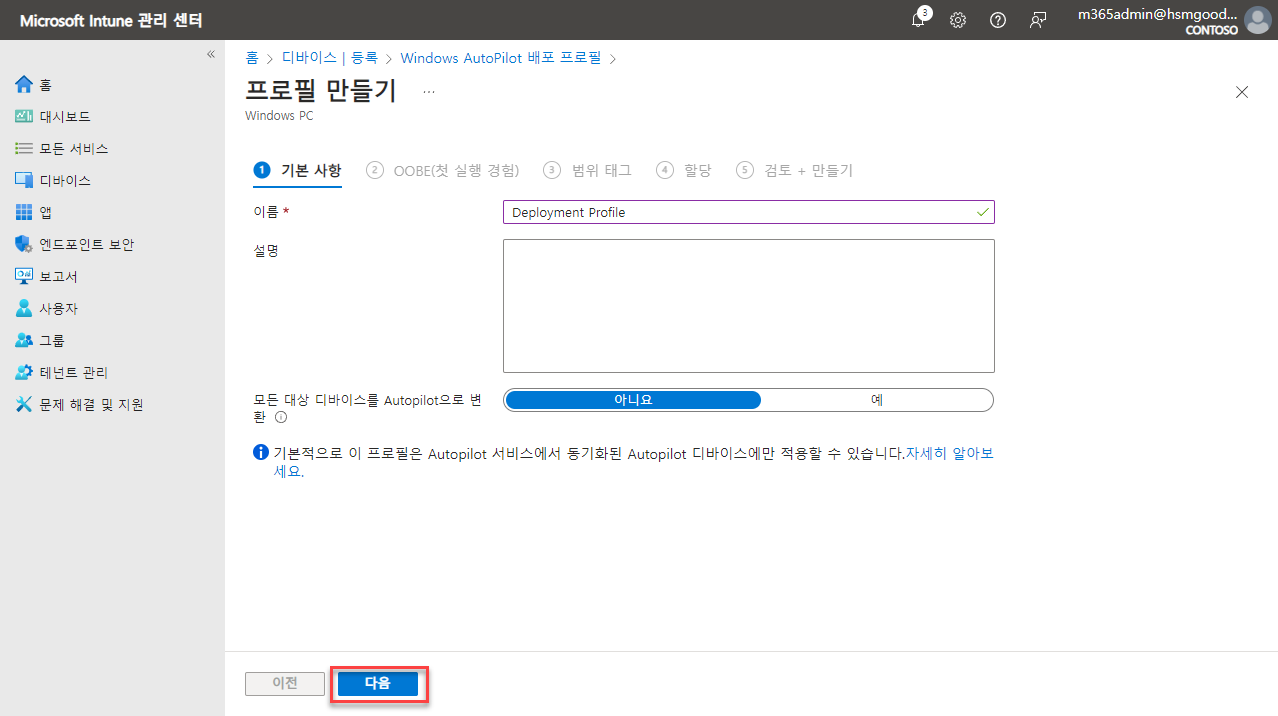1278x716 pixels.
Task: Open the settings gear menu
Action: pos(957,20)
